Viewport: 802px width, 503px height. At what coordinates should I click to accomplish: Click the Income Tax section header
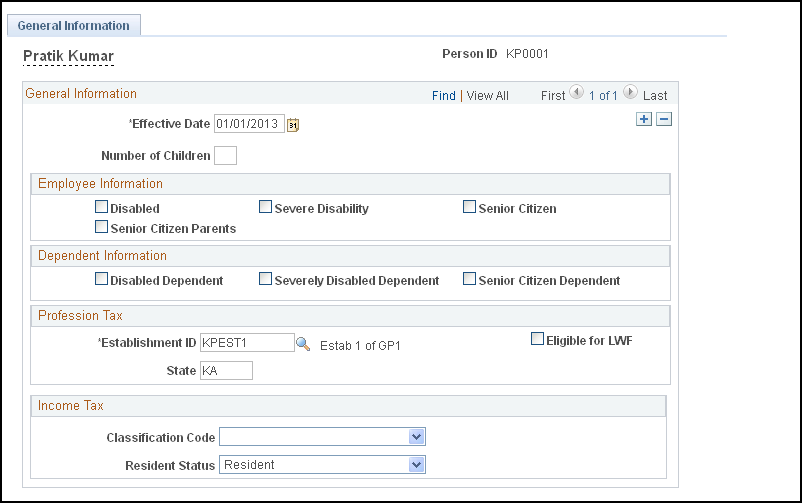tap(348, 406)
